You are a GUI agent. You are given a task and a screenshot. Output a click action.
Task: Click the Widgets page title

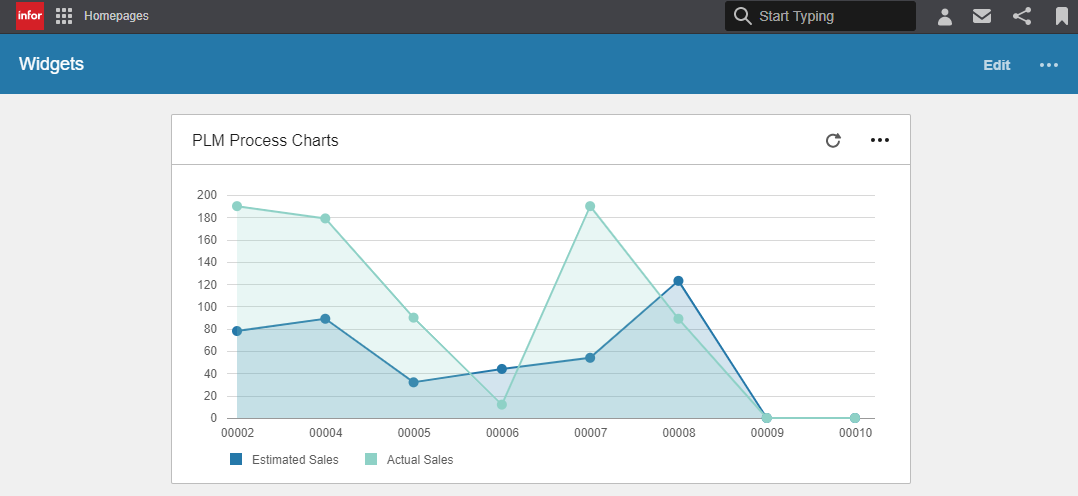(51, 64)
